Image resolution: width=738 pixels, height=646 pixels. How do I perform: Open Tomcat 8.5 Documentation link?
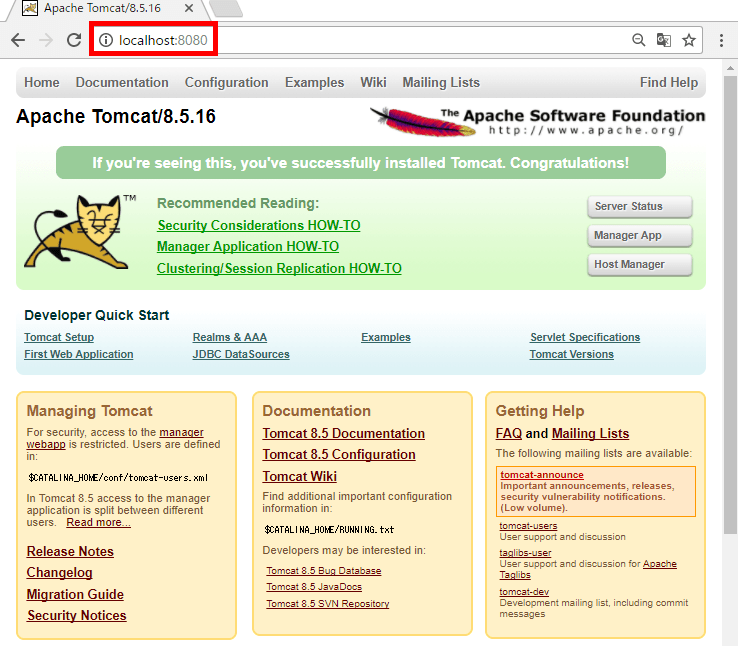(344, 433)
